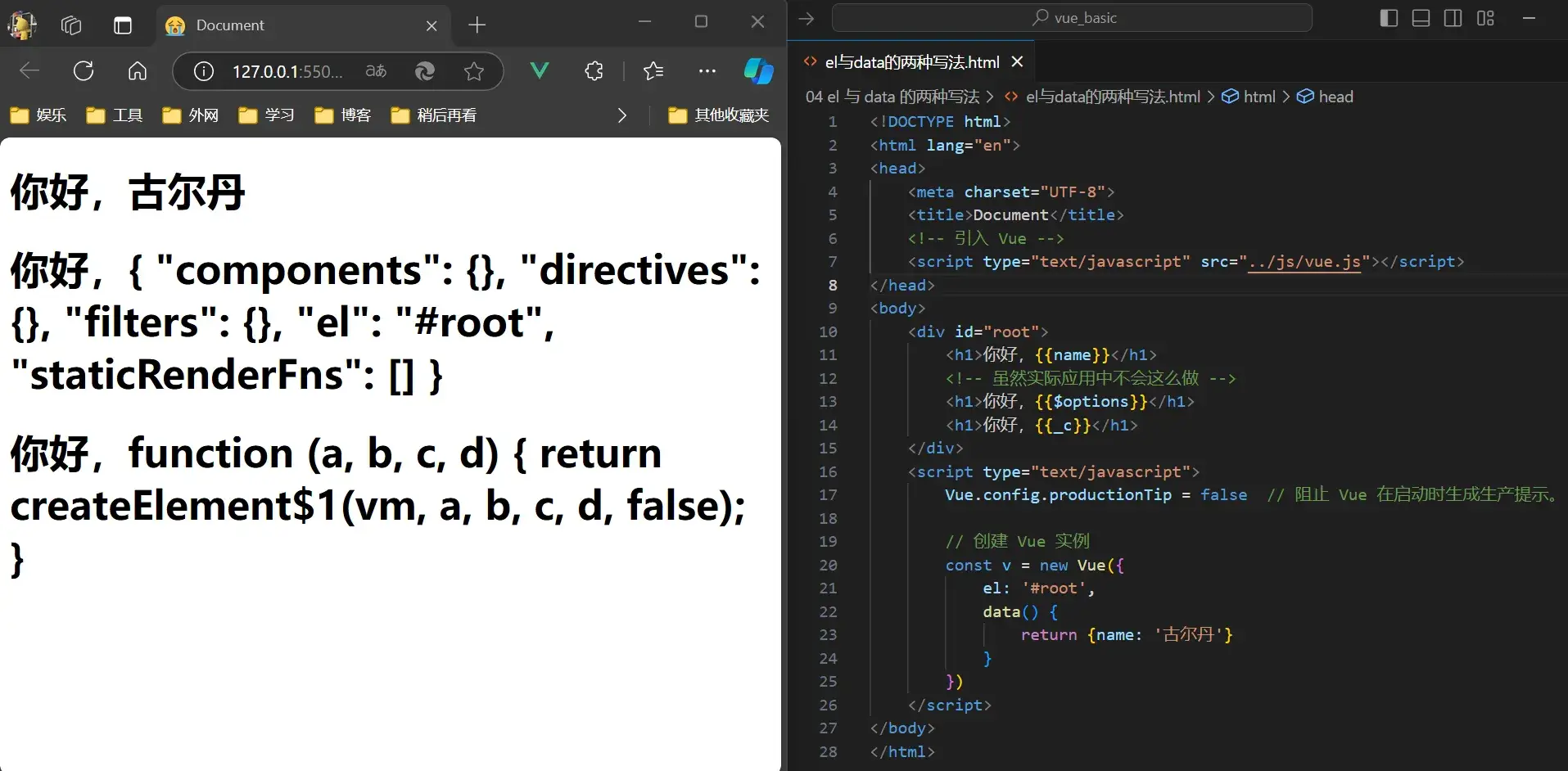Select the Document browser tab
Viewport: 1568px width, 771px height.
click(x=303, y=25)
